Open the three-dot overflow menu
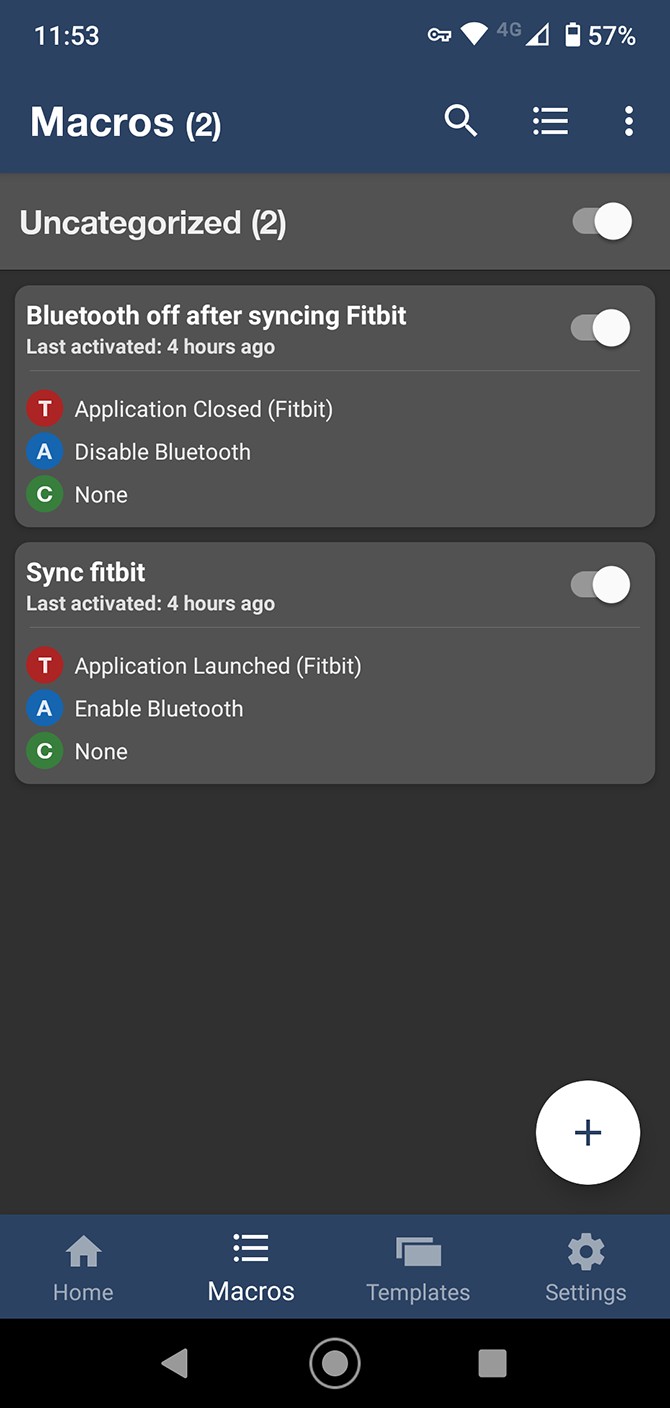The width and height of the screenshot is (670, 1408). pyautogui.click(x=629, y=121)
